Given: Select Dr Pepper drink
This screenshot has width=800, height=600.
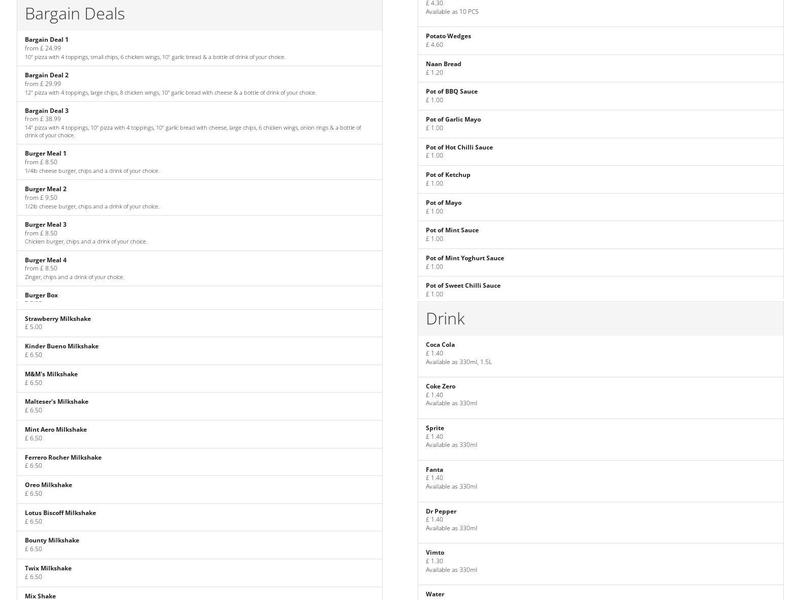Looking at the screenshot, I should 600,519.
